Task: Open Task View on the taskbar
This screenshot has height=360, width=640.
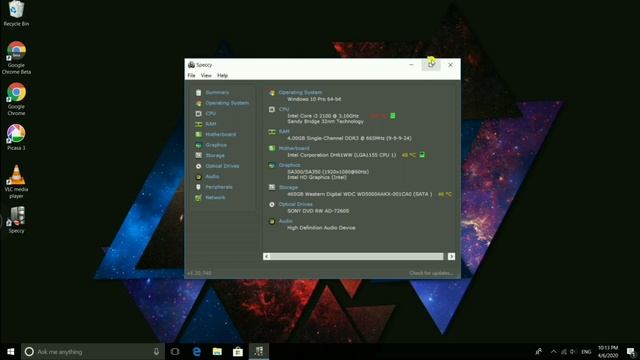Action: click(175, 351)
